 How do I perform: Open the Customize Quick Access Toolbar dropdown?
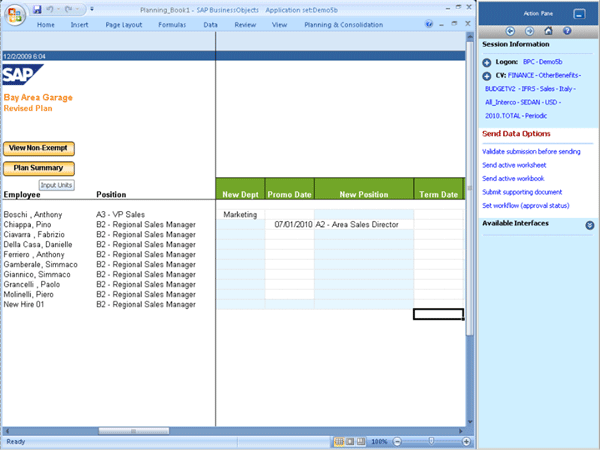92,9
